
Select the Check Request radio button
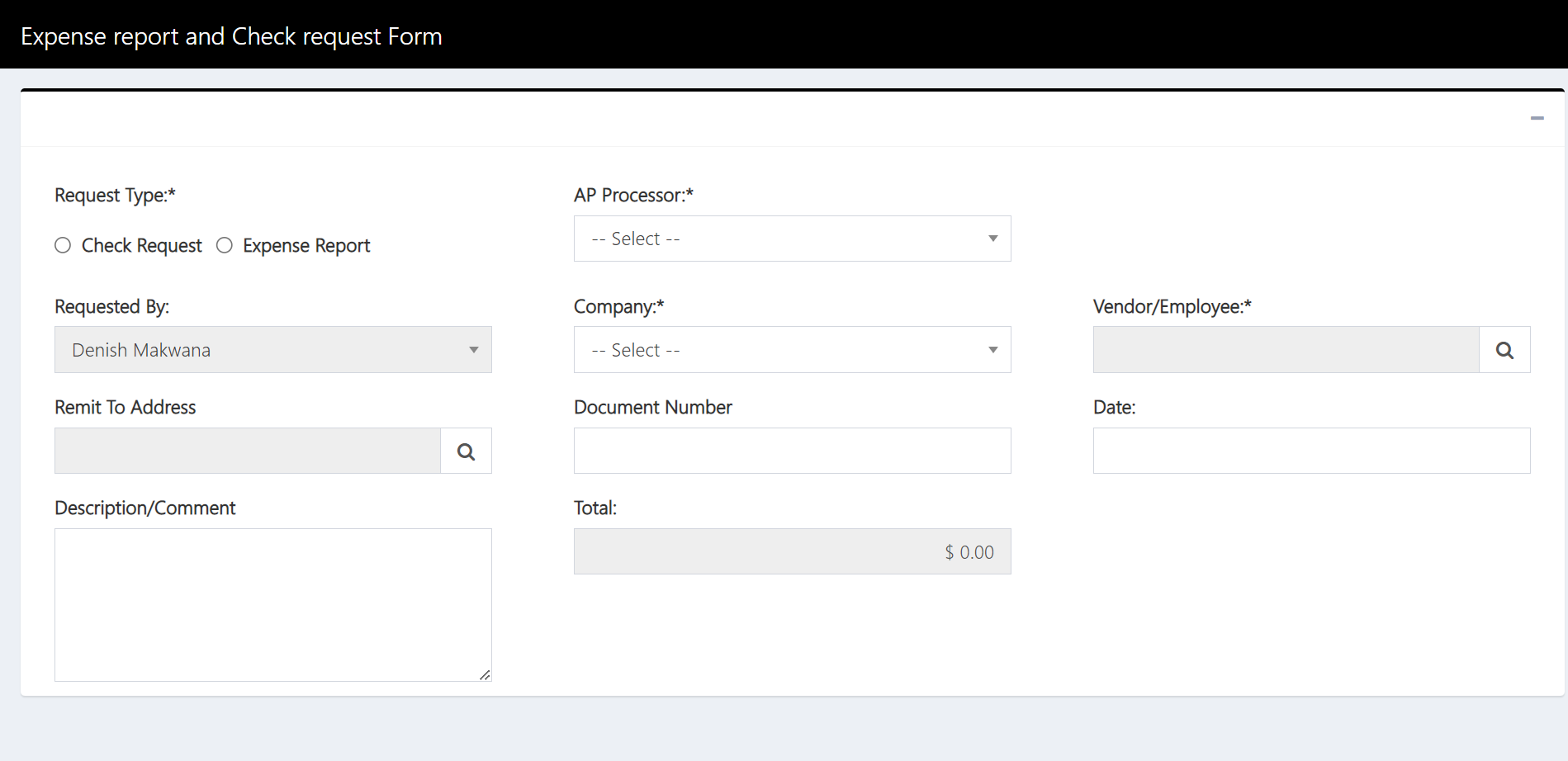(x=63, y=245)
